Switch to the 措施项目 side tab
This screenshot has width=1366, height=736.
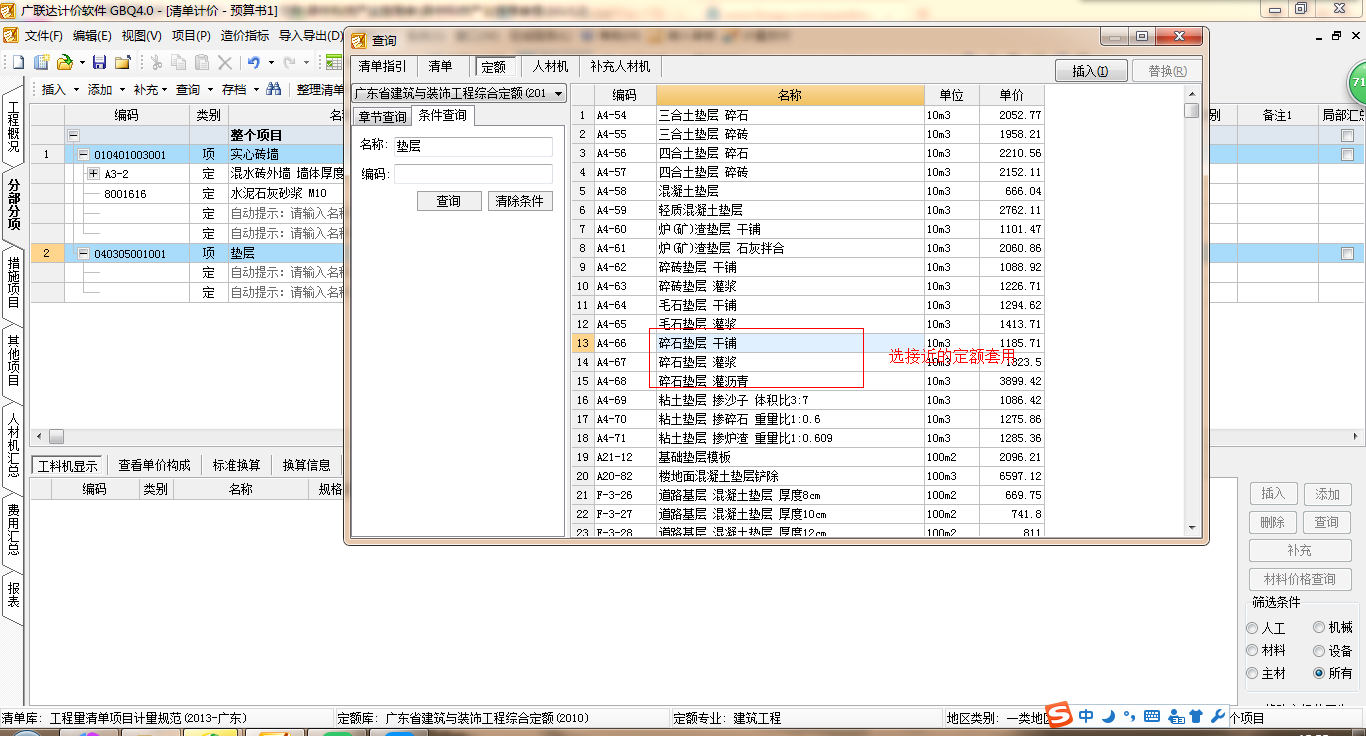point(13,282)
